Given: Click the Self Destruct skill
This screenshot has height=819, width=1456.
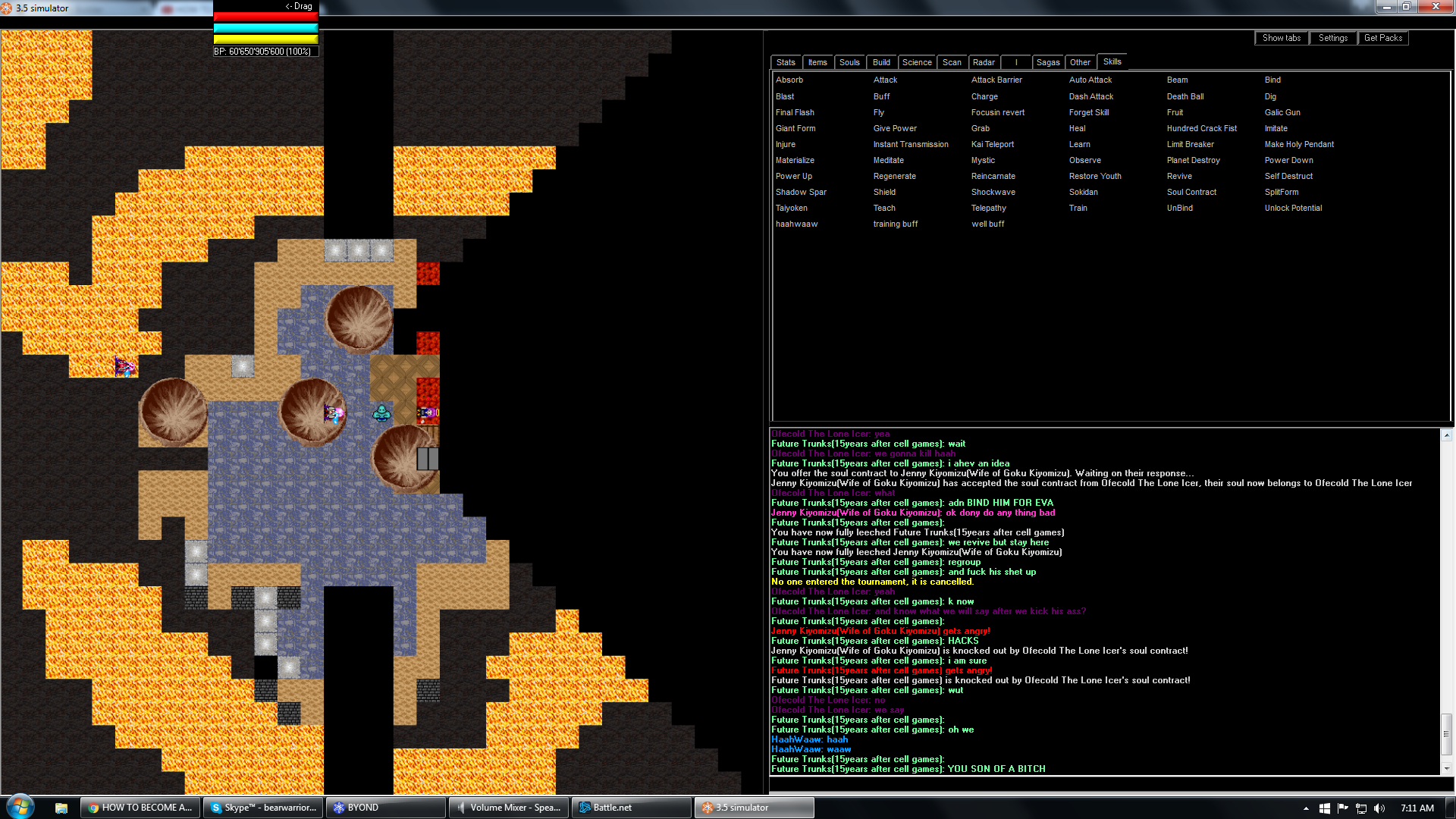Looking at the screenshot, I should click(x=1288, y=176).
